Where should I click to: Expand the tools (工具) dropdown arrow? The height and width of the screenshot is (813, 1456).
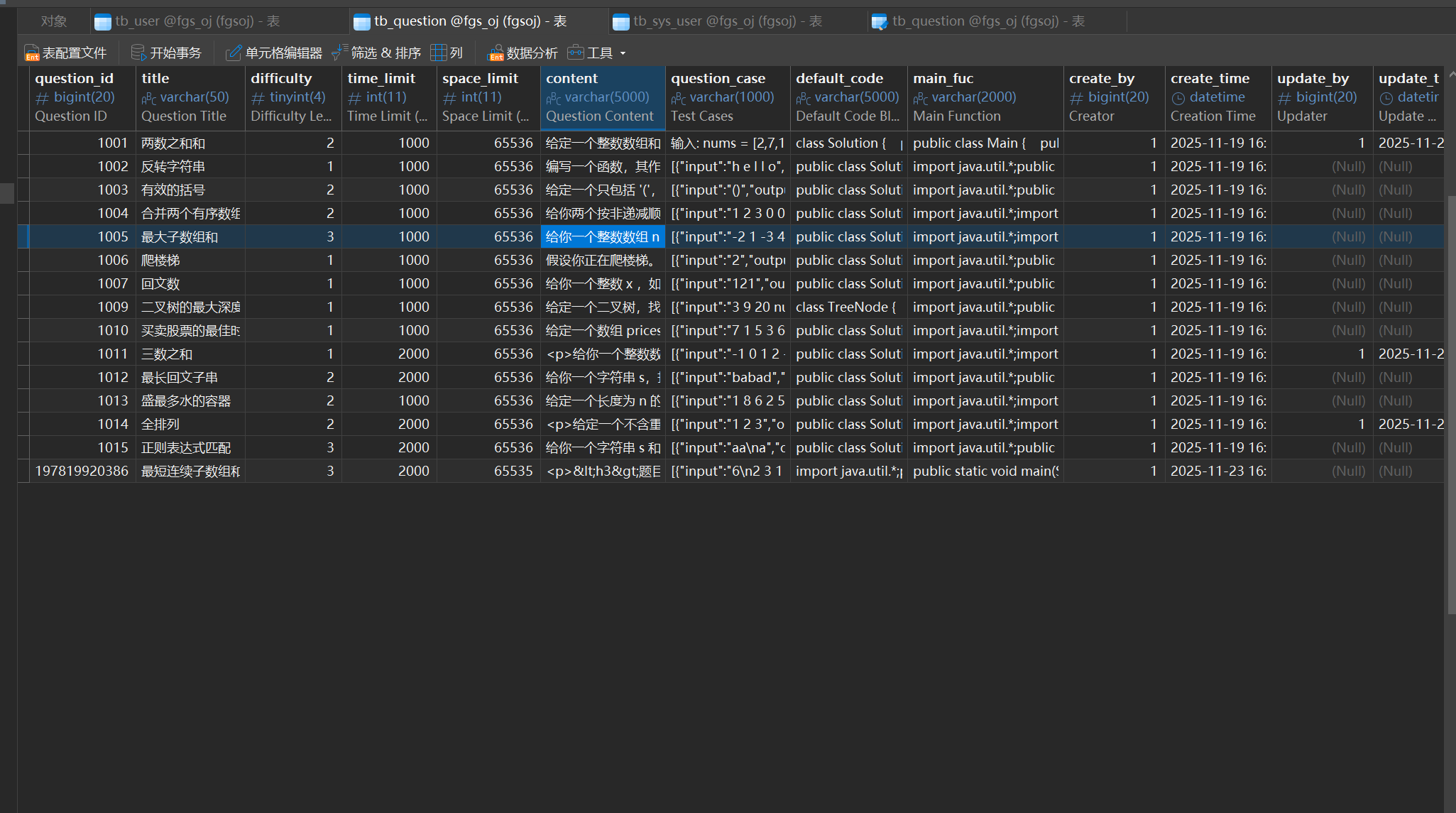[623, 53]
